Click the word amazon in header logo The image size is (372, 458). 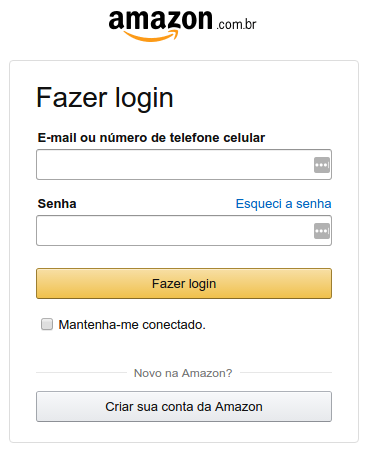pos(160,21)
